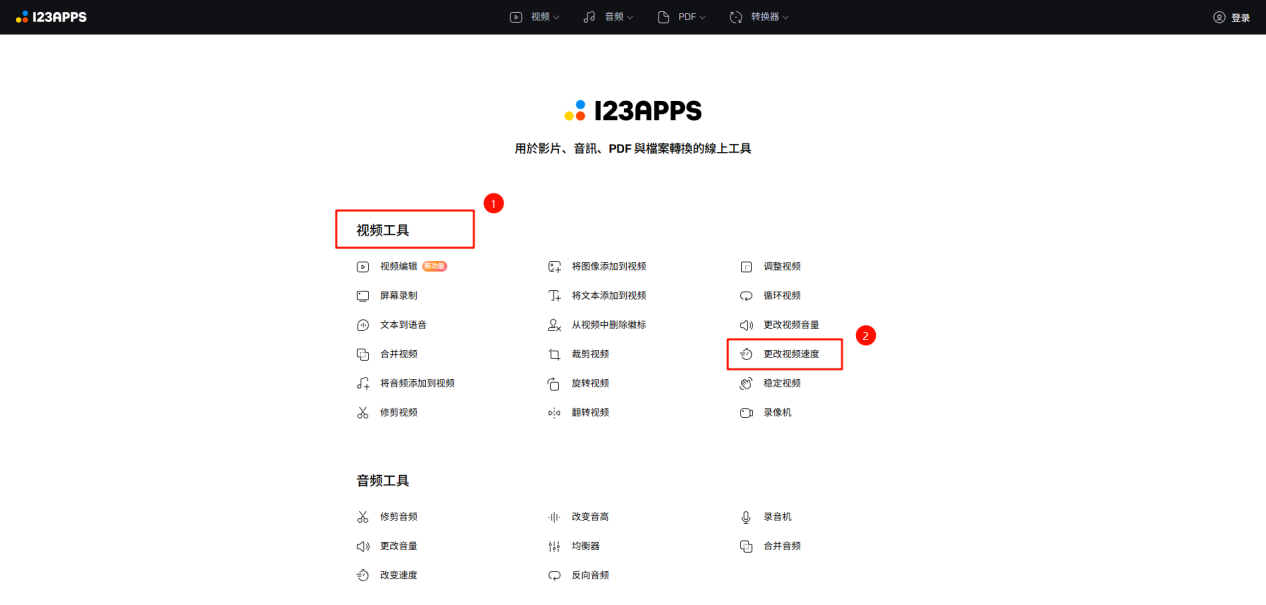Click the PDF document icon in navbar
The height and width of the screenshot is (605, 1266).
tap(663, 17)
